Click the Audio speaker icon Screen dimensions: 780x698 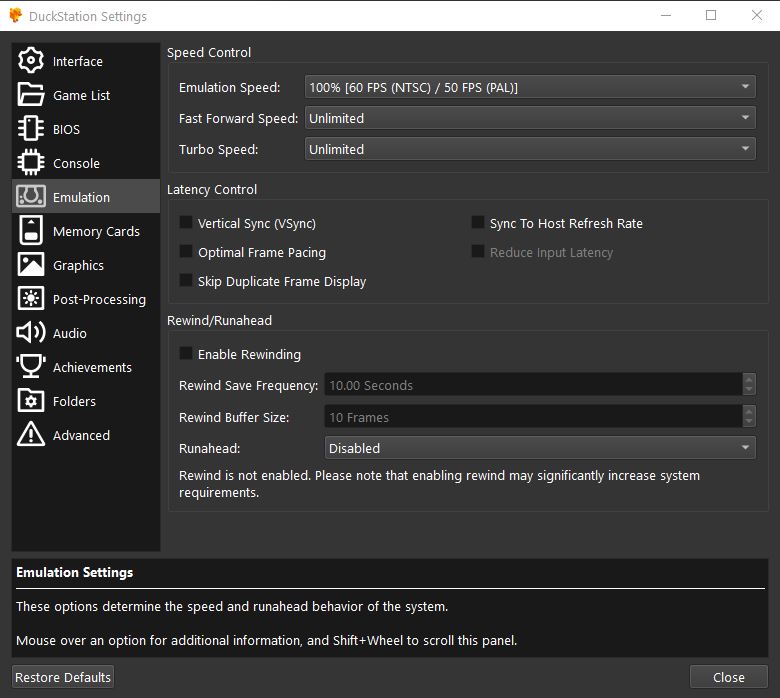[x=31, y=332]
